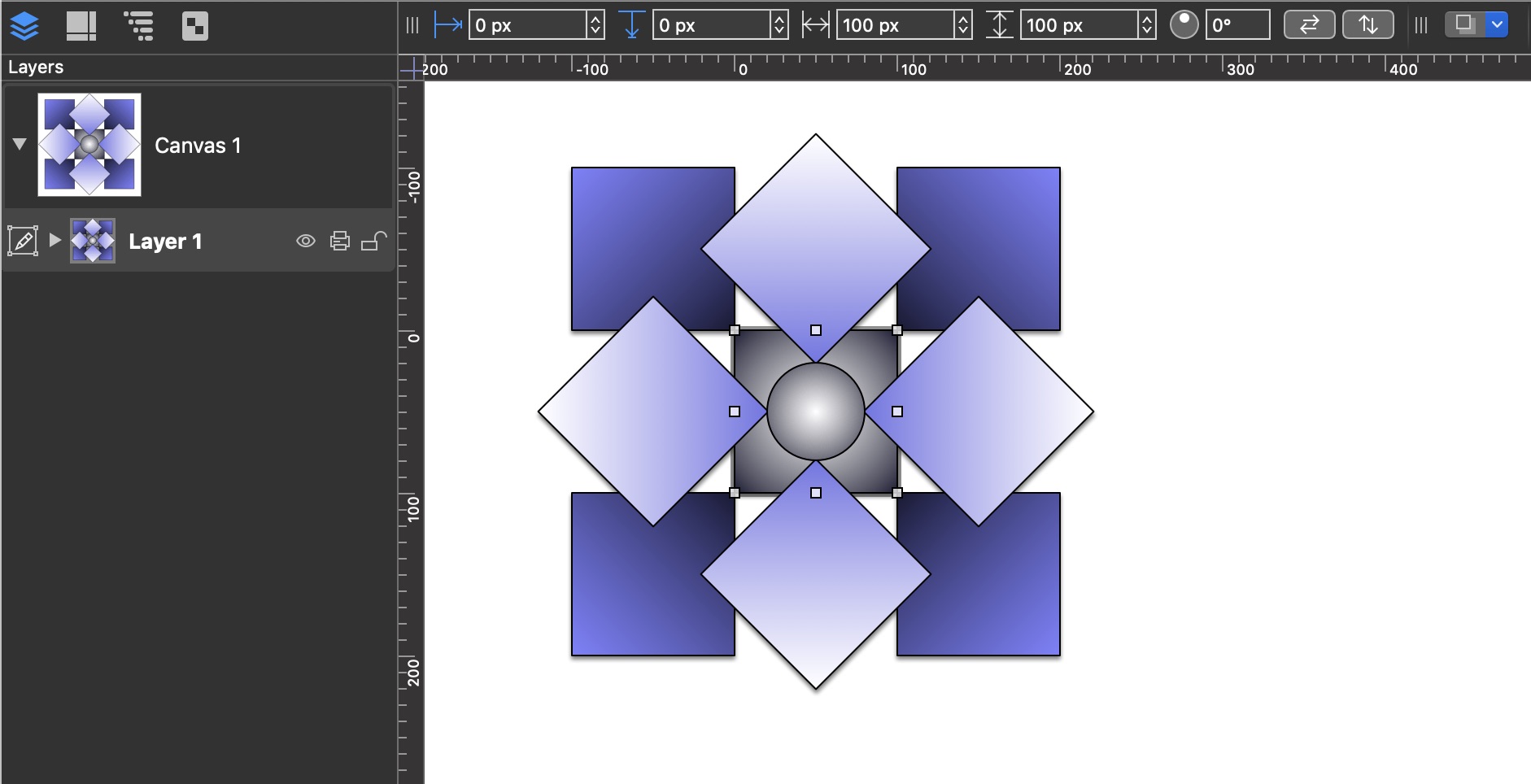Switch to the Guides sidebar tab icon
Screen dimensions: 1531x784
pos(81,26)
